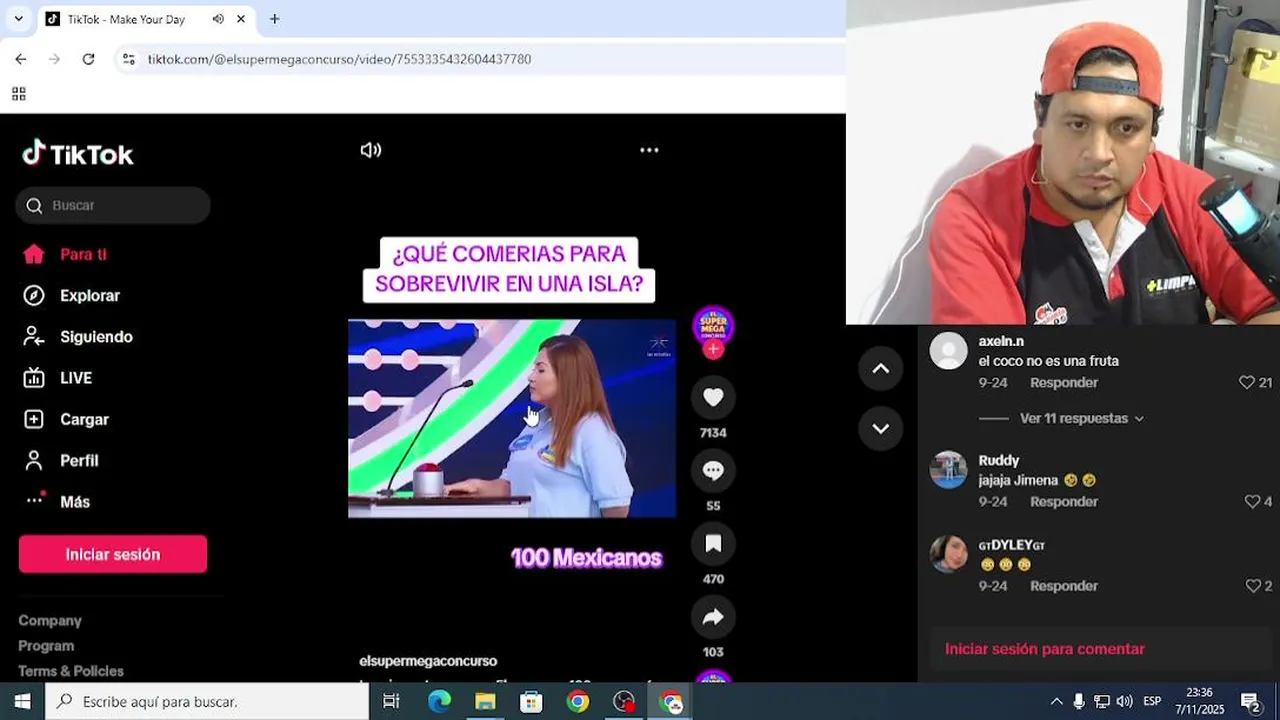The image size is (1280, 720).
Task: Expand Terms & Policies footer section
Action: coord(71,670)
